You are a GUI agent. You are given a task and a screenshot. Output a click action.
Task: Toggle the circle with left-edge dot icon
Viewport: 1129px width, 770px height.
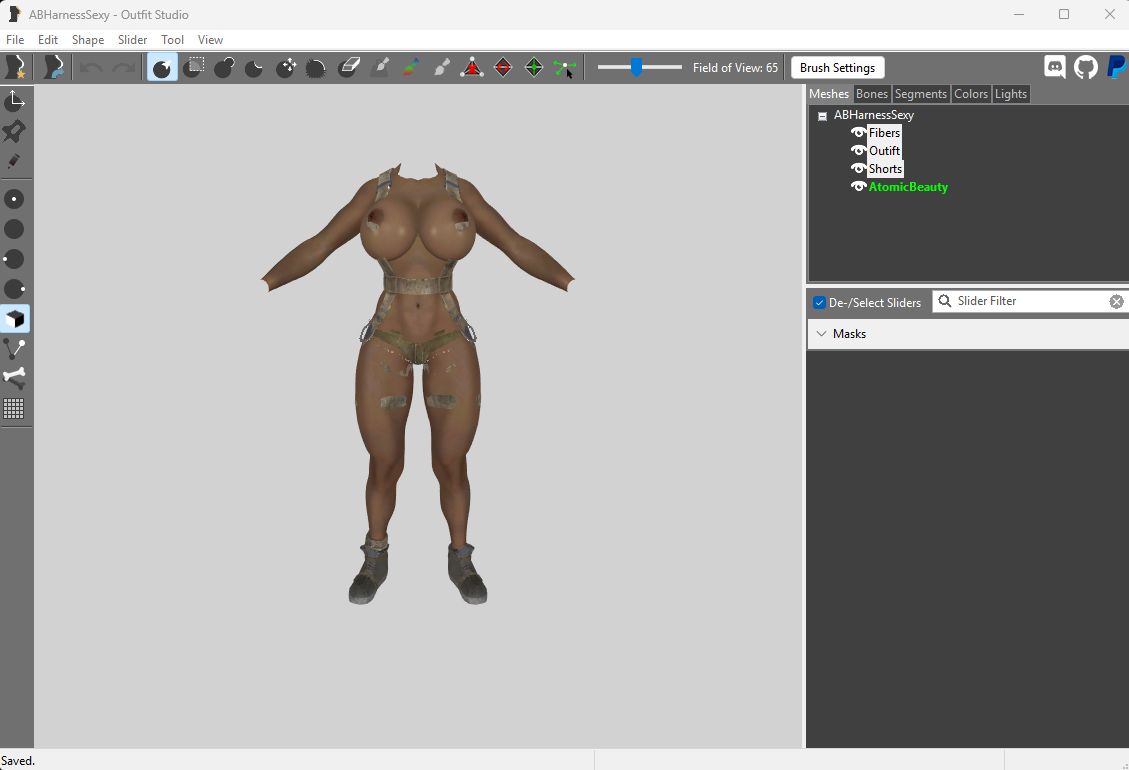[x=14, y=259]
